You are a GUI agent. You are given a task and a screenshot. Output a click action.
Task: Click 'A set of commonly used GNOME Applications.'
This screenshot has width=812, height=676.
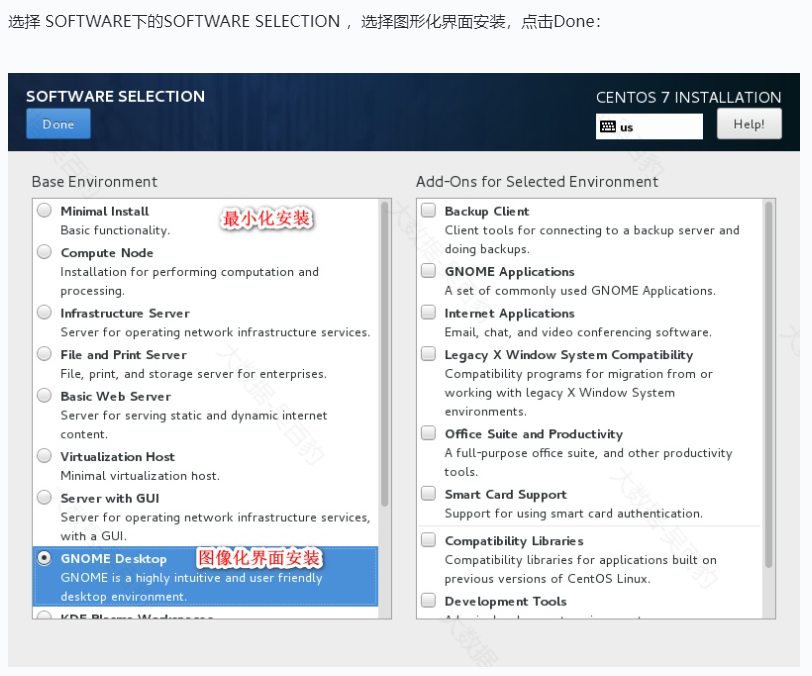pos(580,291)
